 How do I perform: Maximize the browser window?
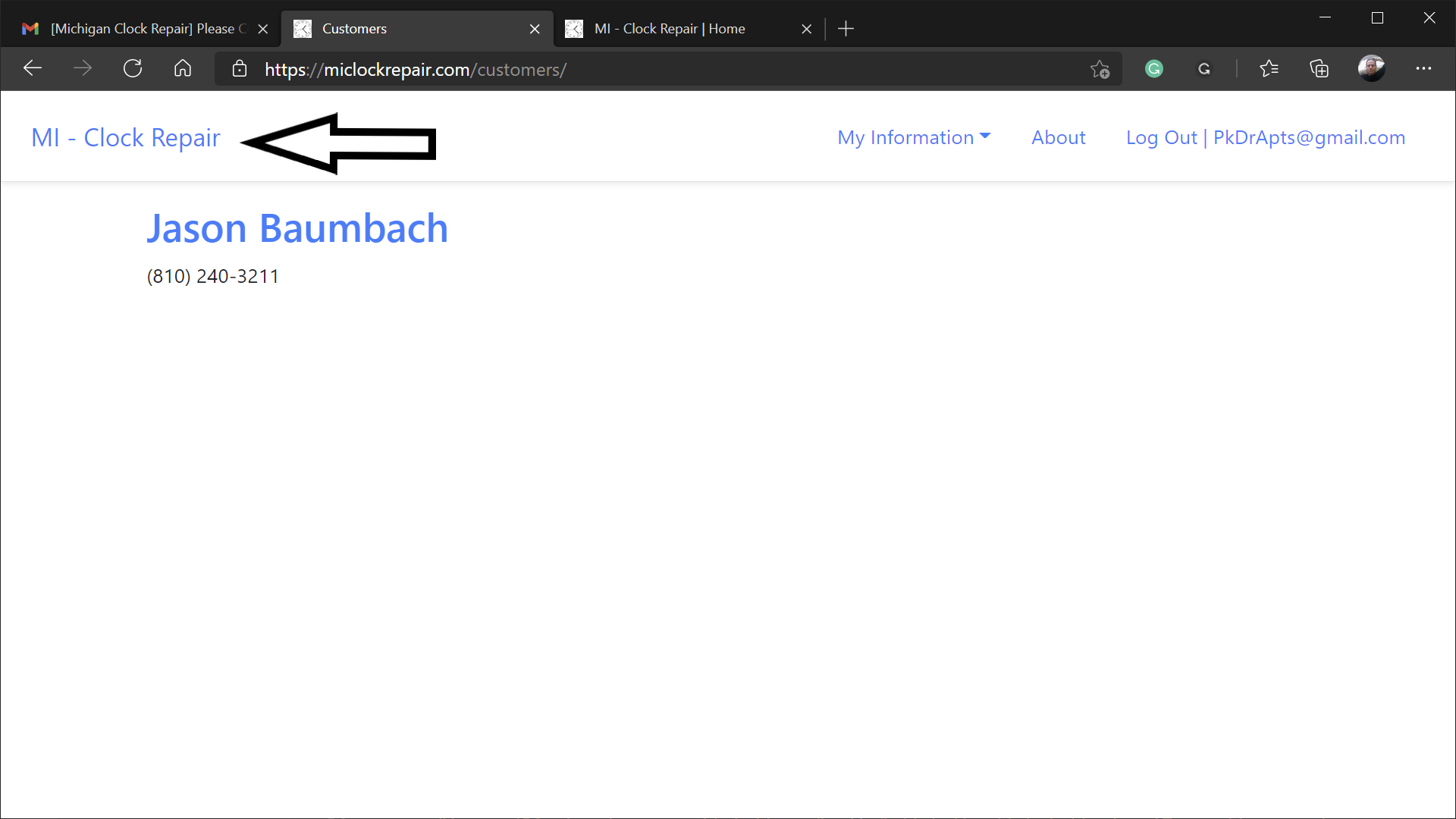point(1377,17)
